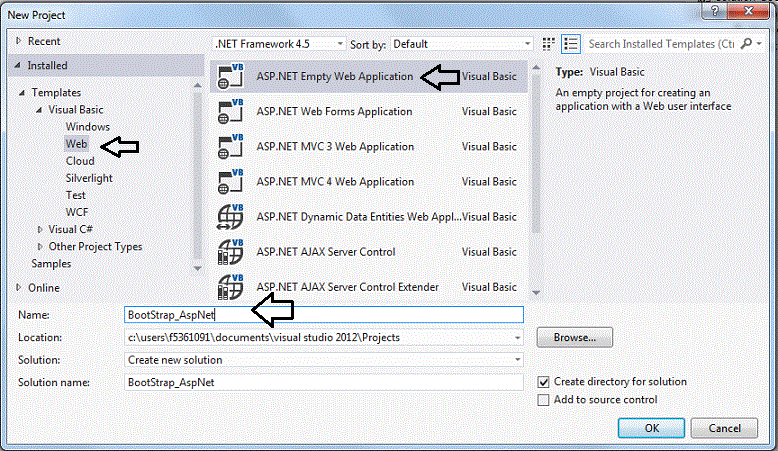Click the category tree scroll down arrow
Screen dimensions: 778x451
[197, 268]
